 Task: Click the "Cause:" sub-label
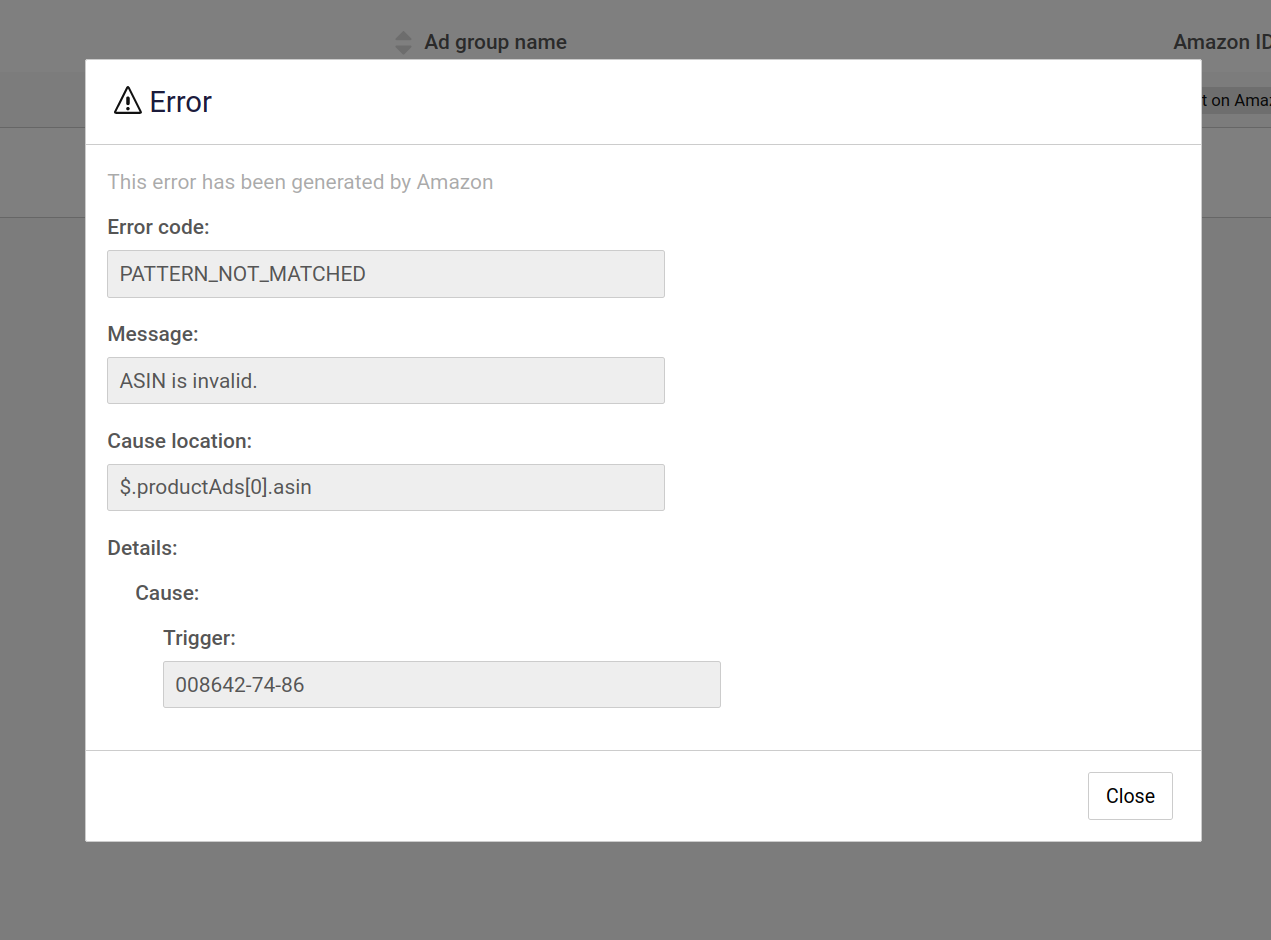[167, 593]
